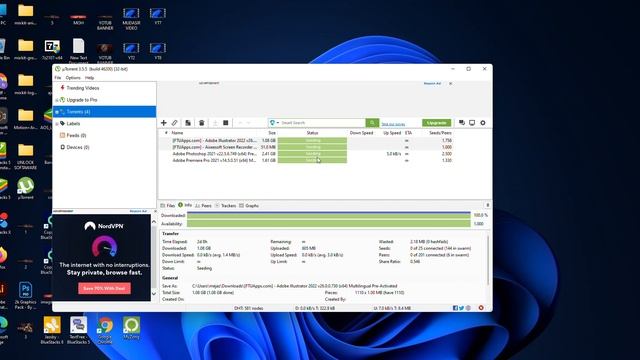This screenshot has height=360, width=640.
Task: Switch to the Graphs tab
Action: tap(249, 206)
